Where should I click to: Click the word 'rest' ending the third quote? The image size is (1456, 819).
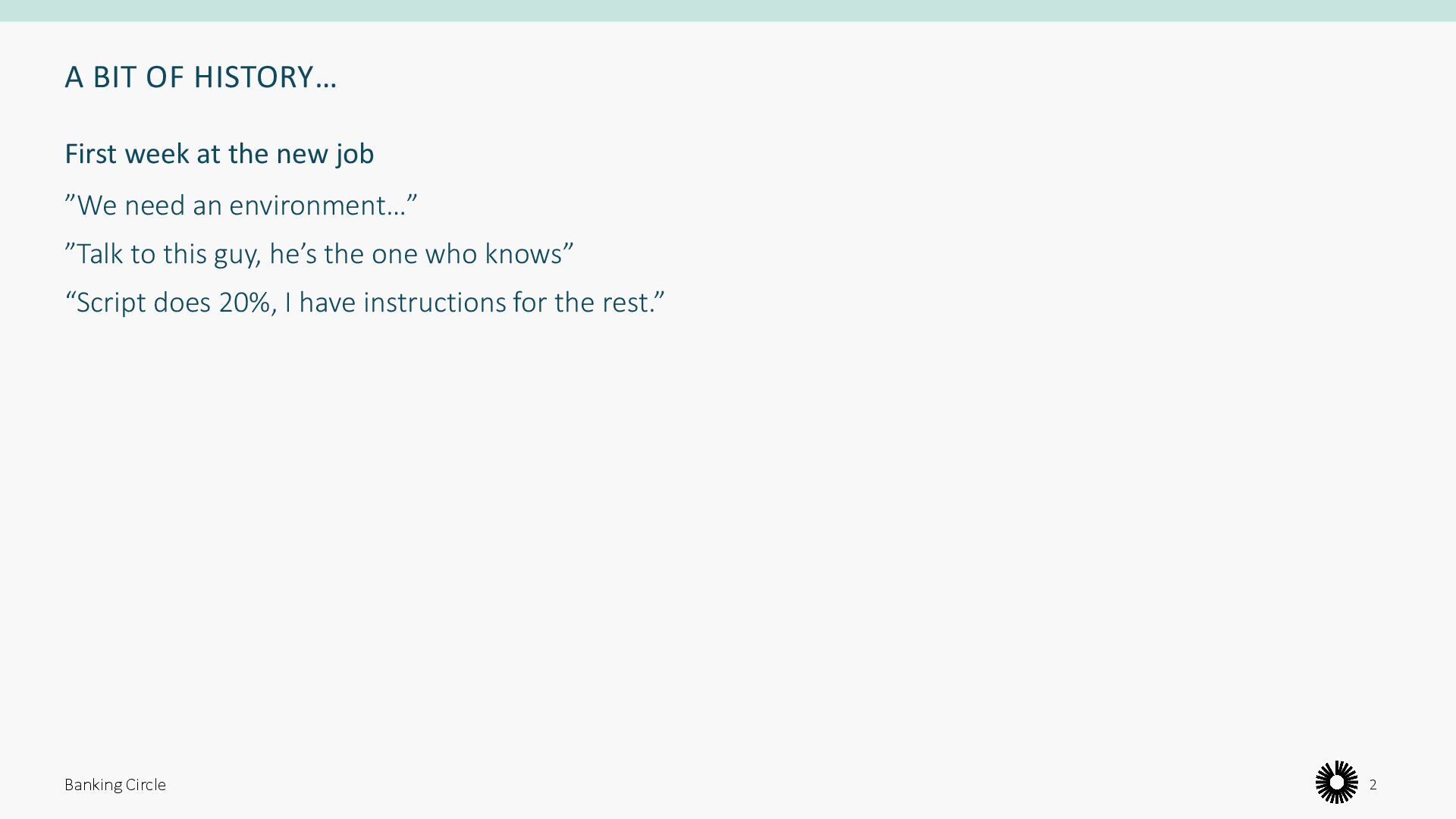pos(626,303)
